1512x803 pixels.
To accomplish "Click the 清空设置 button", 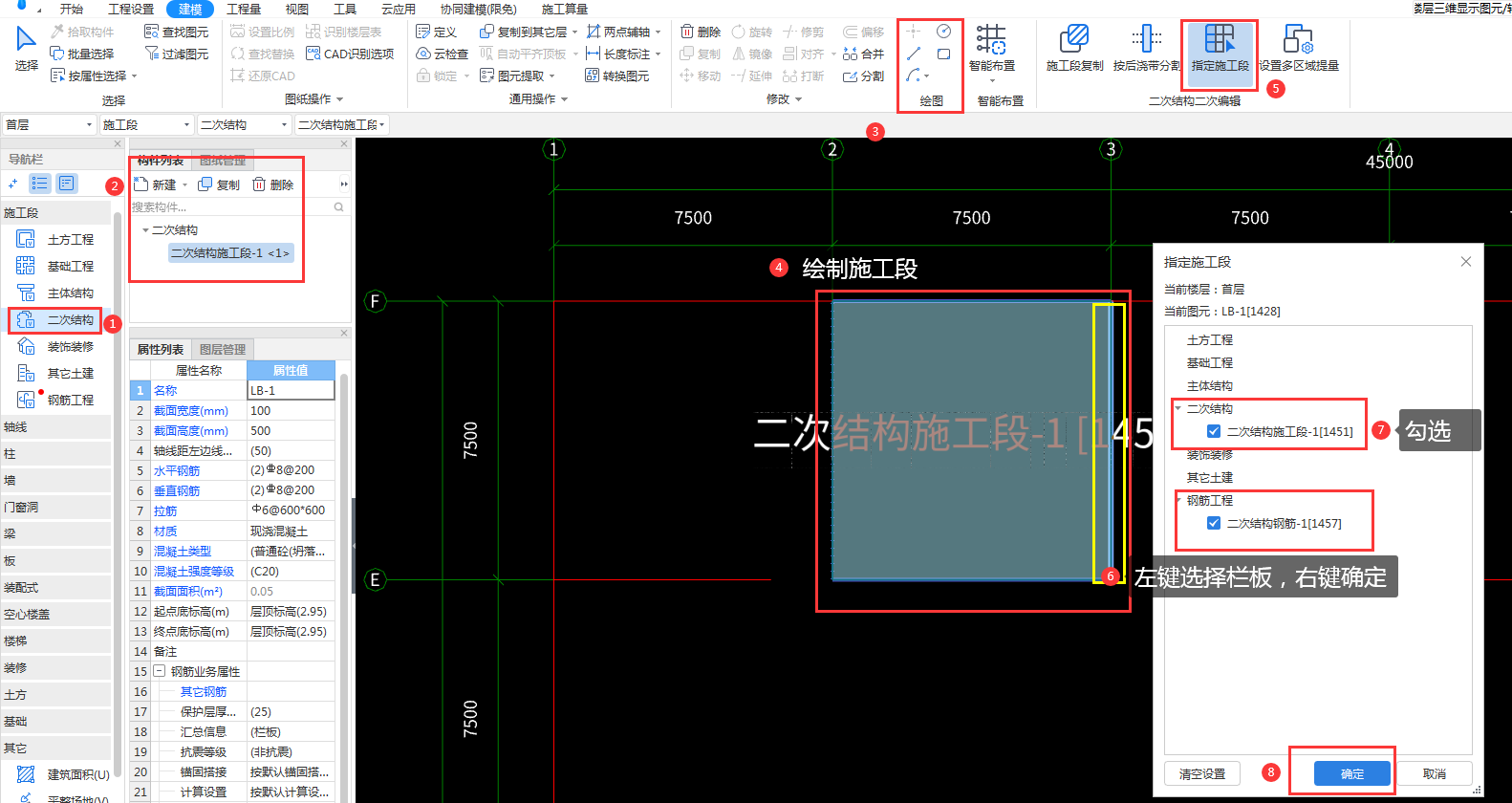I will coord(1202,773).
